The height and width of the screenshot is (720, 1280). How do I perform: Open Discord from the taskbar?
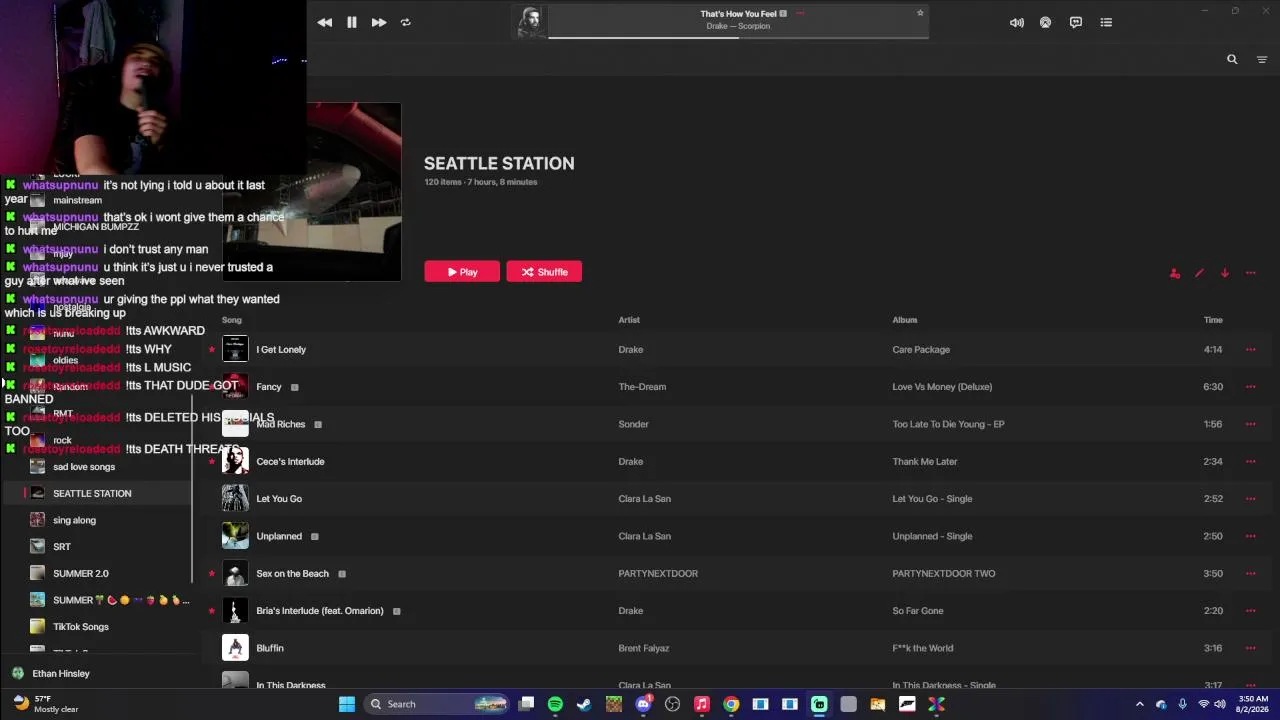tap(643, 704)
